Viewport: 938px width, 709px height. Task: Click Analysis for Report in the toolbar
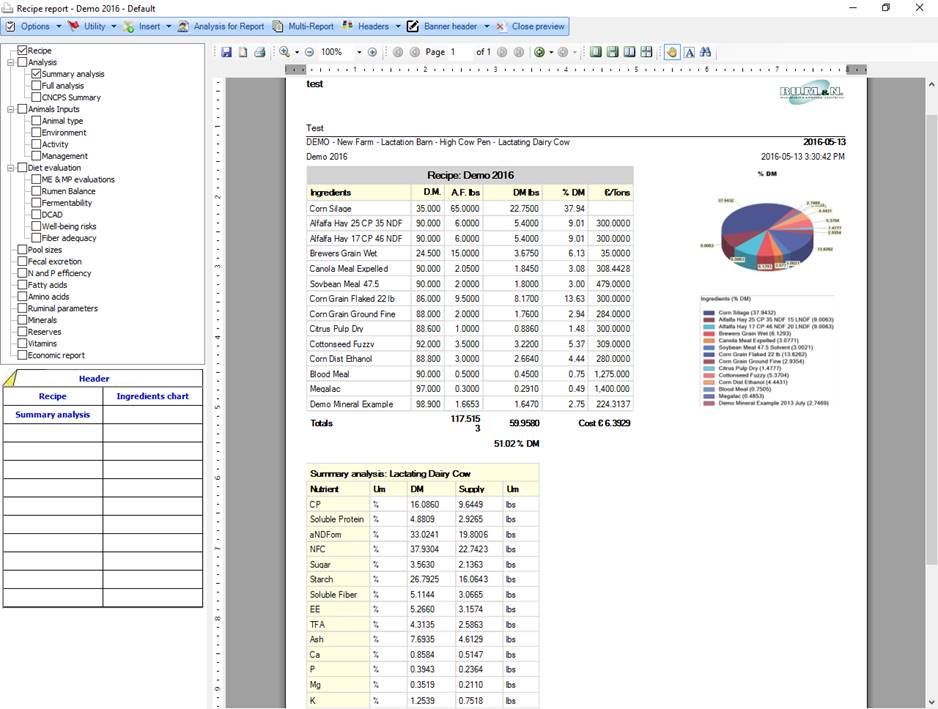[x=229, y=26]
